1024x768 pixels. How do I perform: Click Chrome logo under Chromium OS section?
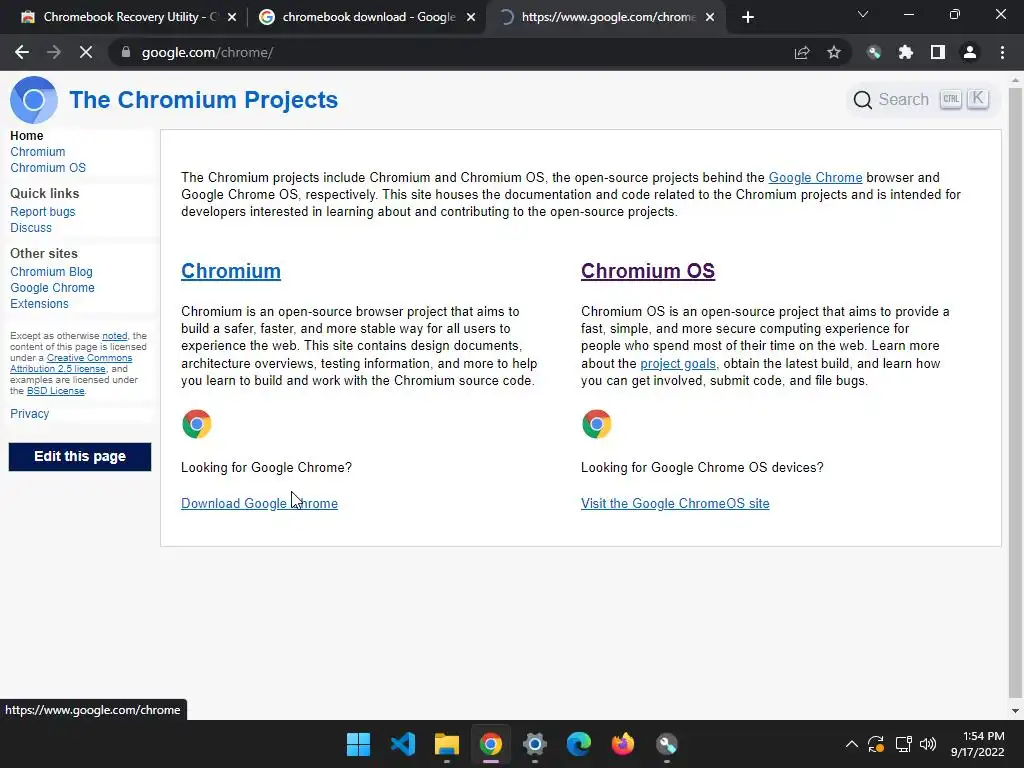pyautogui.click(x=596, y=424)
